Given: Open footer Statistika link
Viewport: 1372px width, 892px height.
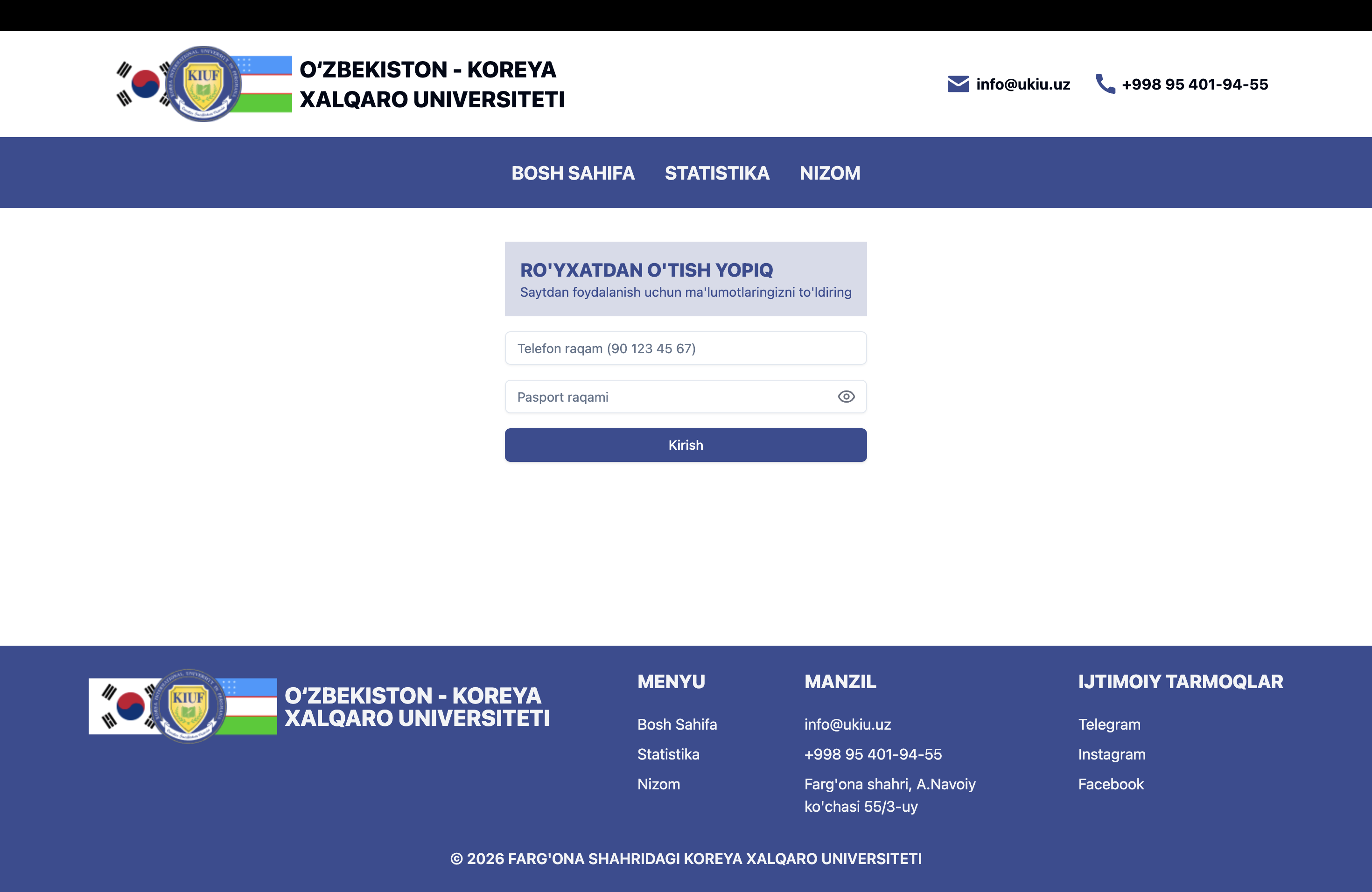Looking at the screenshot, I should coord(668,754).
